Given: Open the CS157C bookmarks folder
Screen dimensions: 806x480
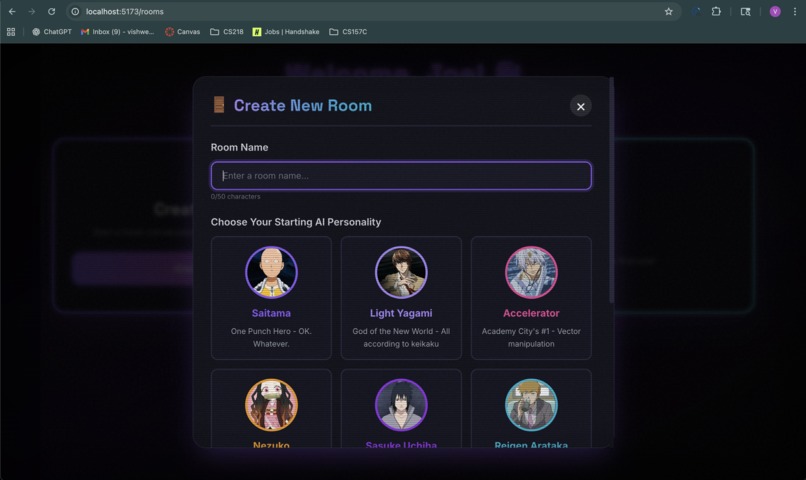Looking at the screenshot, I should [x=348, y=32].
